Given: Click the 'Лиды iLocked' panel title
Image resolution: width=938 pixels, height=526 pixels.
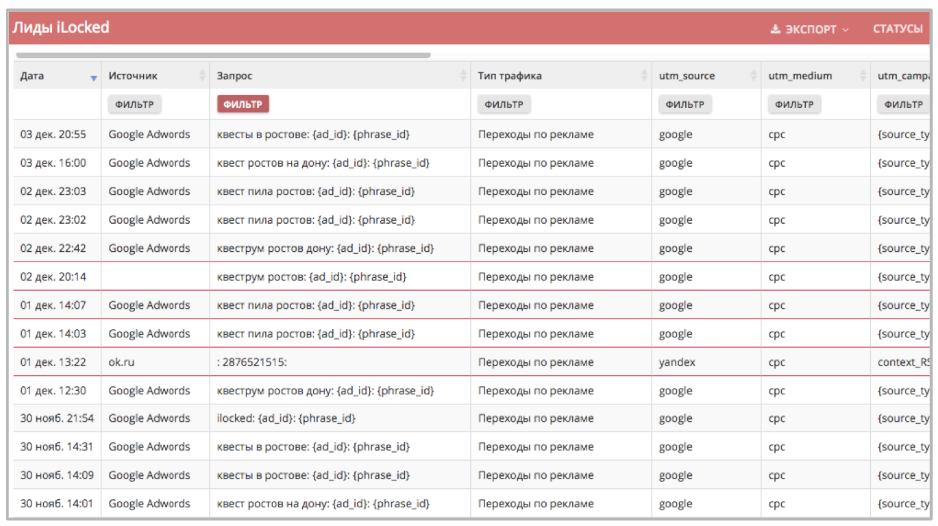Looking at the screenshot, I should [61, 28].
